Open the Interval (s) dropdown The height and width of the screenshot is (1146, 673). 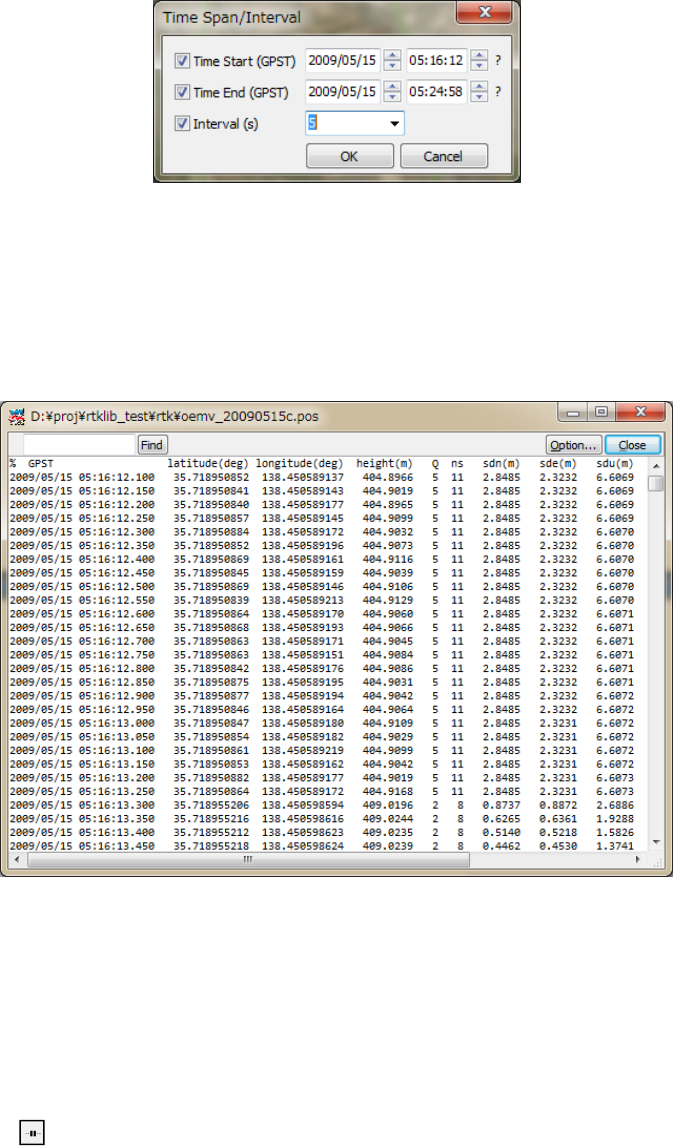395,124
